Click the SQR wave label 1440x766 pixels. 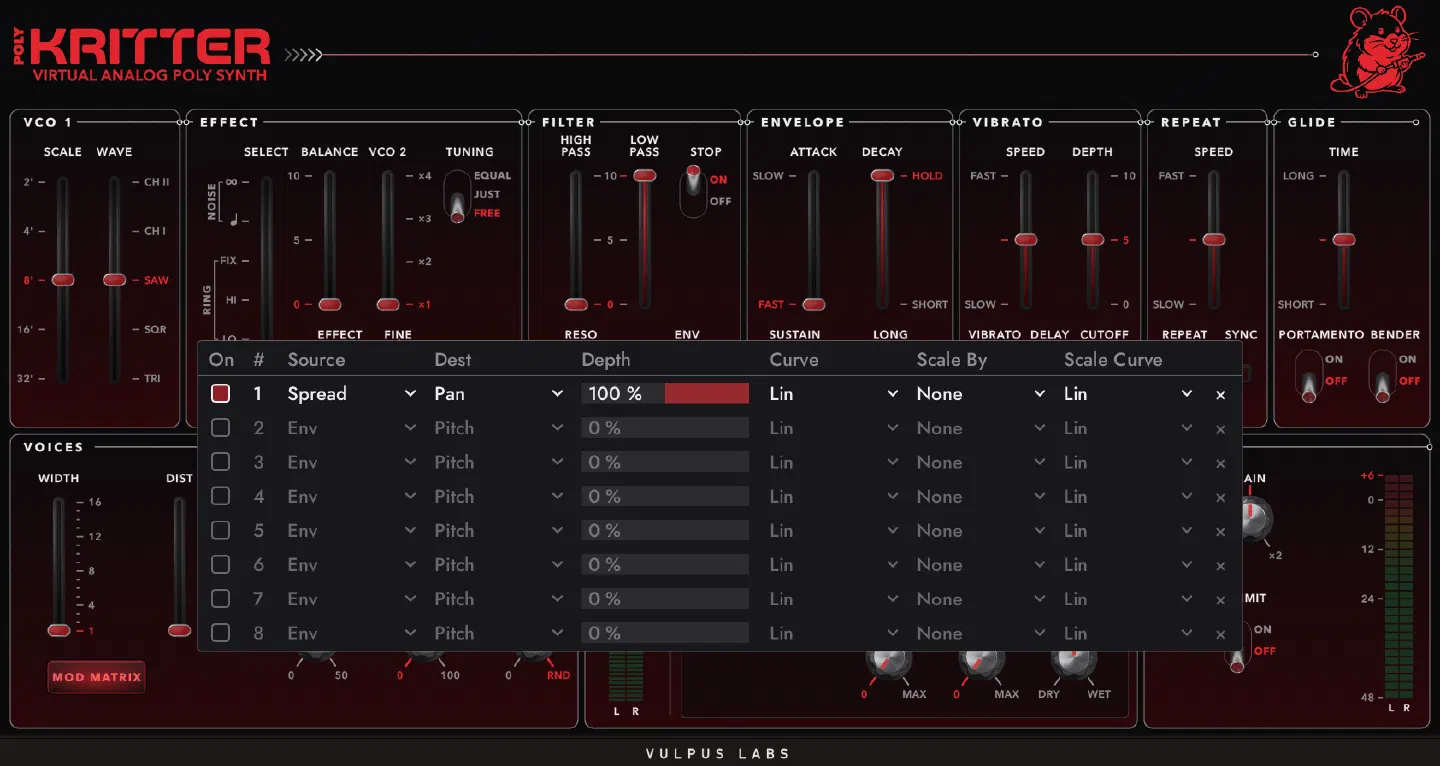(x=157, y=330)
